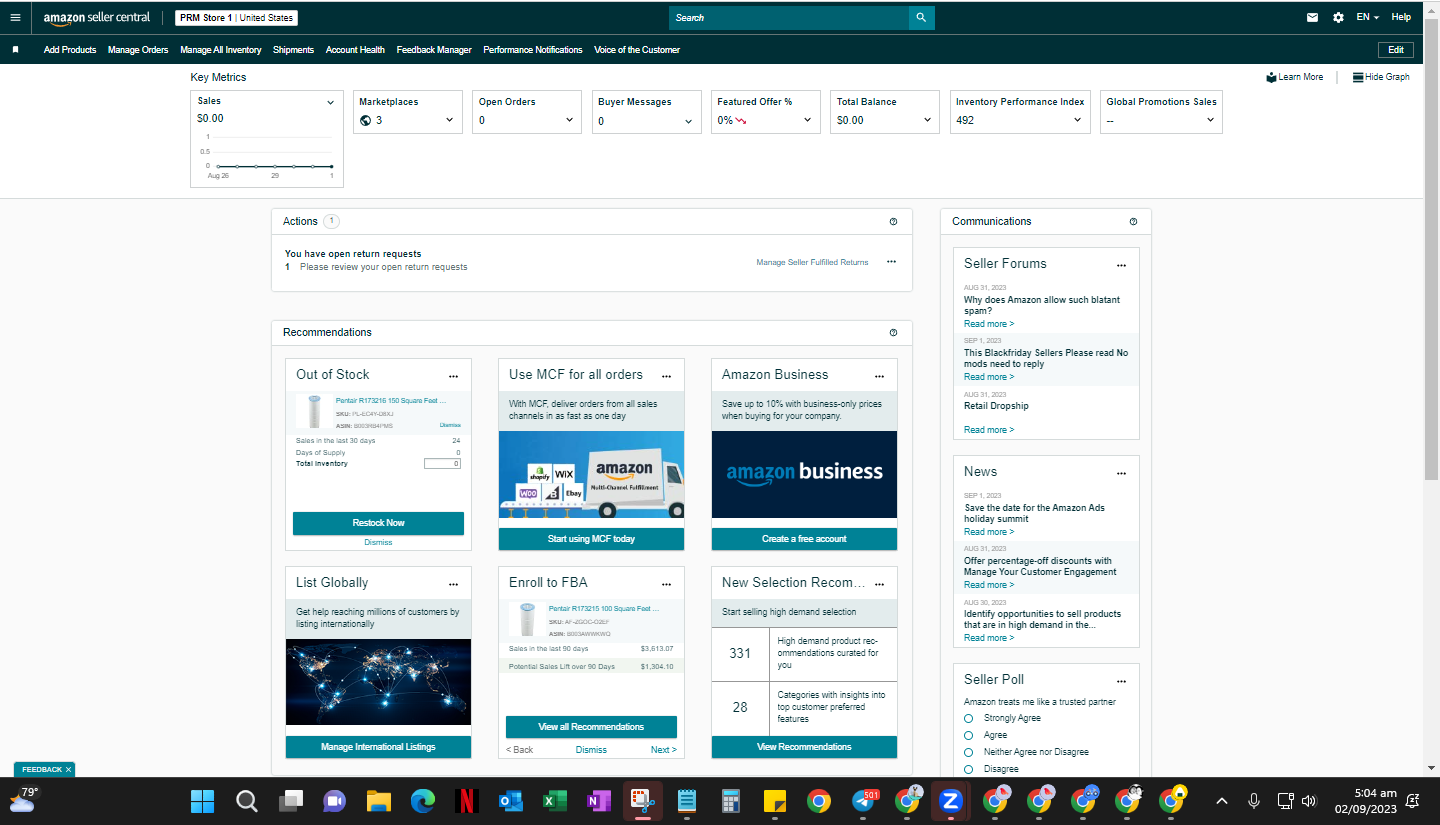
Task: Open Telegram from the taskbar
Action: [863, 801]
